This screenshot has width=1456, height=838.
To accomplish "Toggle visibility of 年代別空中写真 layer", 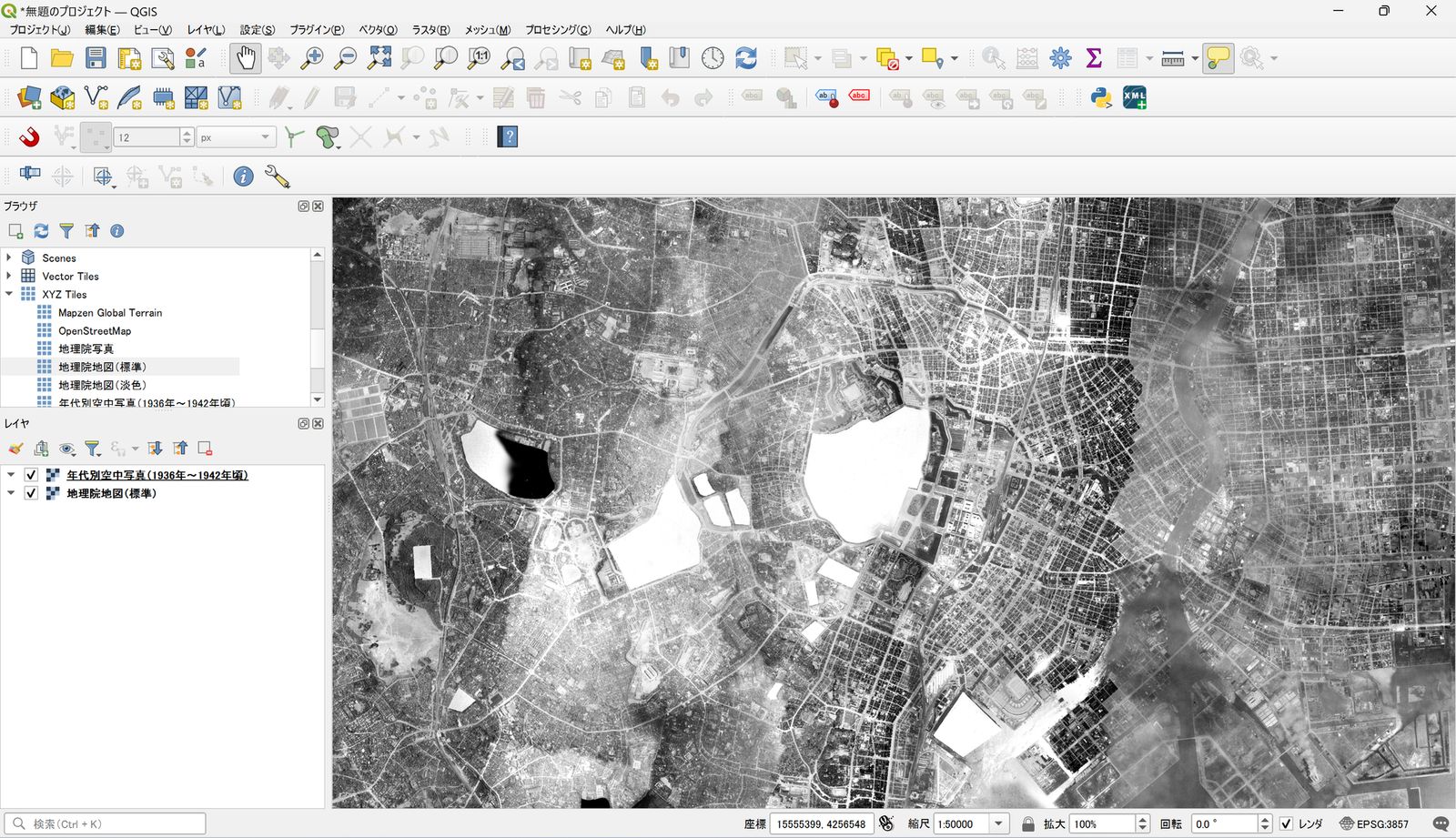I will (x=31, y=475).
